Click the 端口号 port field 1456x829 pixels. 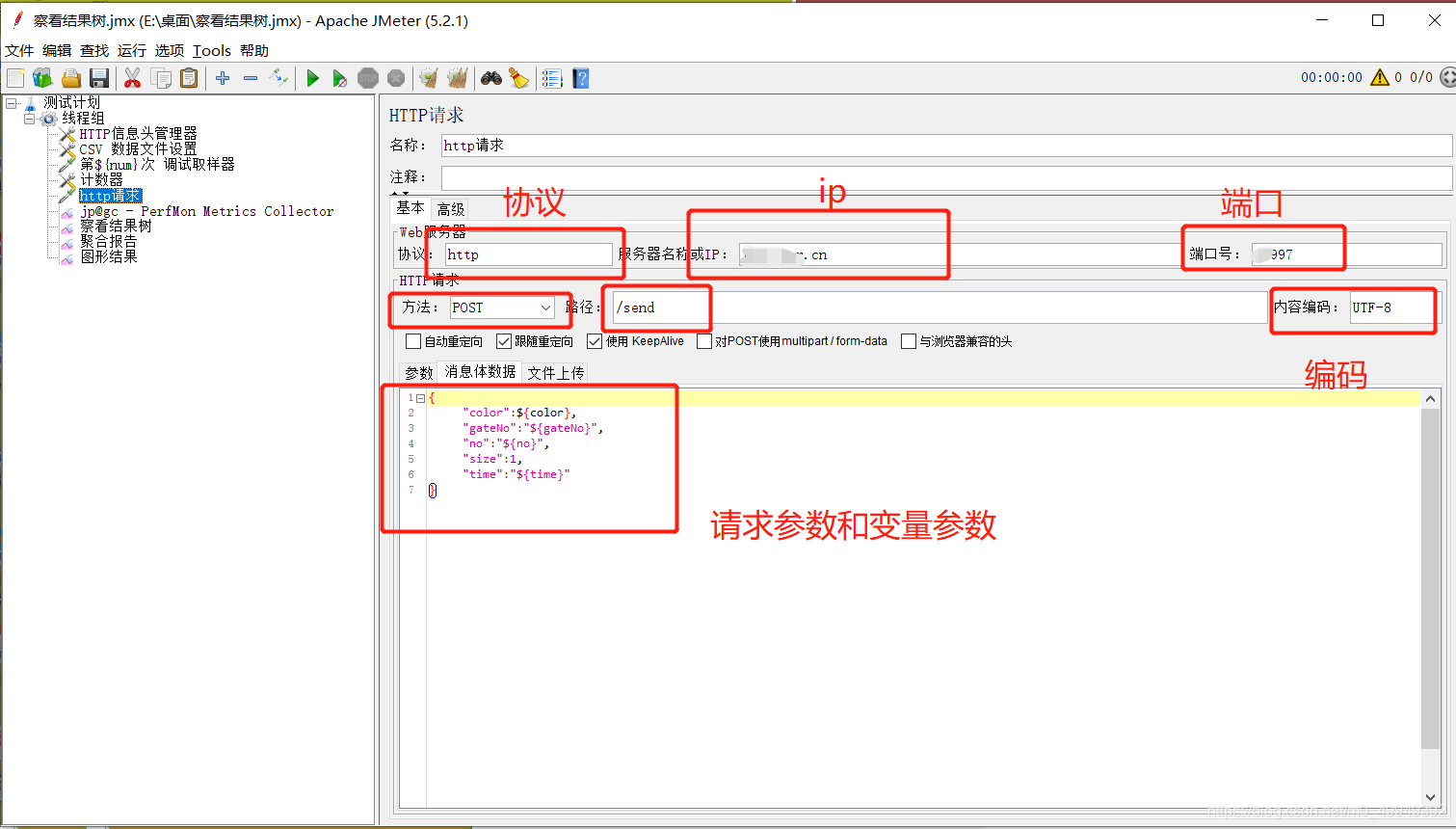point(1346,254)
